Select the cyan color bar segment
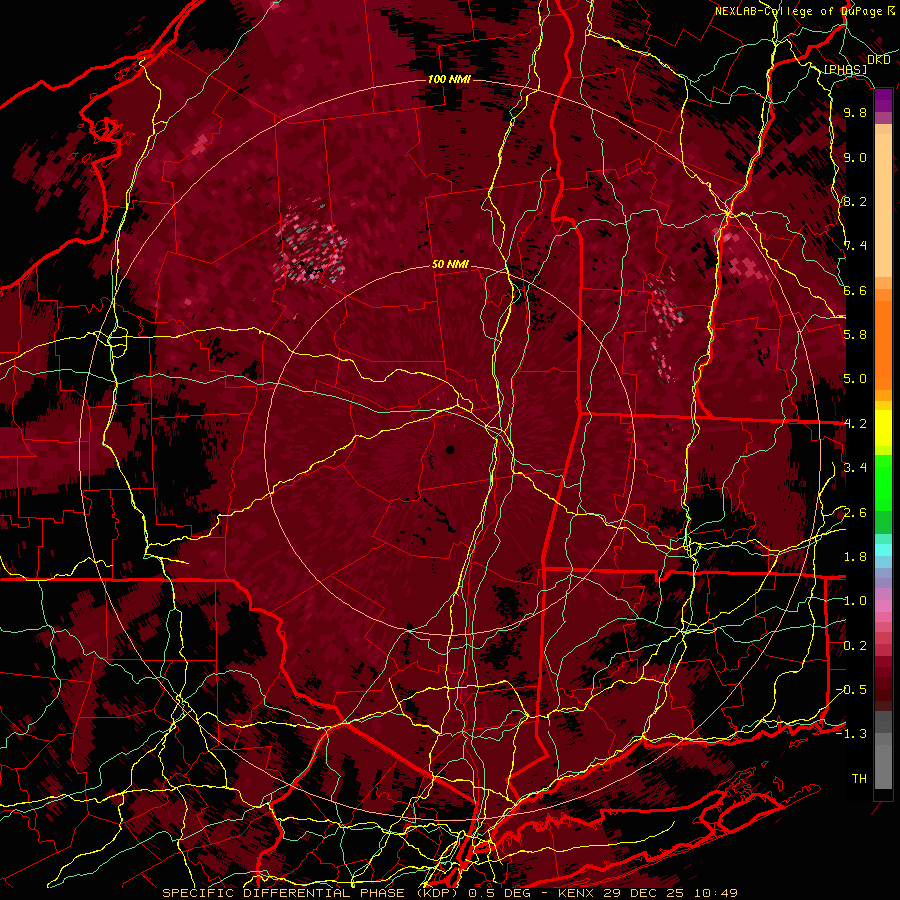Image resolution: width=900 pixels, height=900 pixels. pos(883,550)
